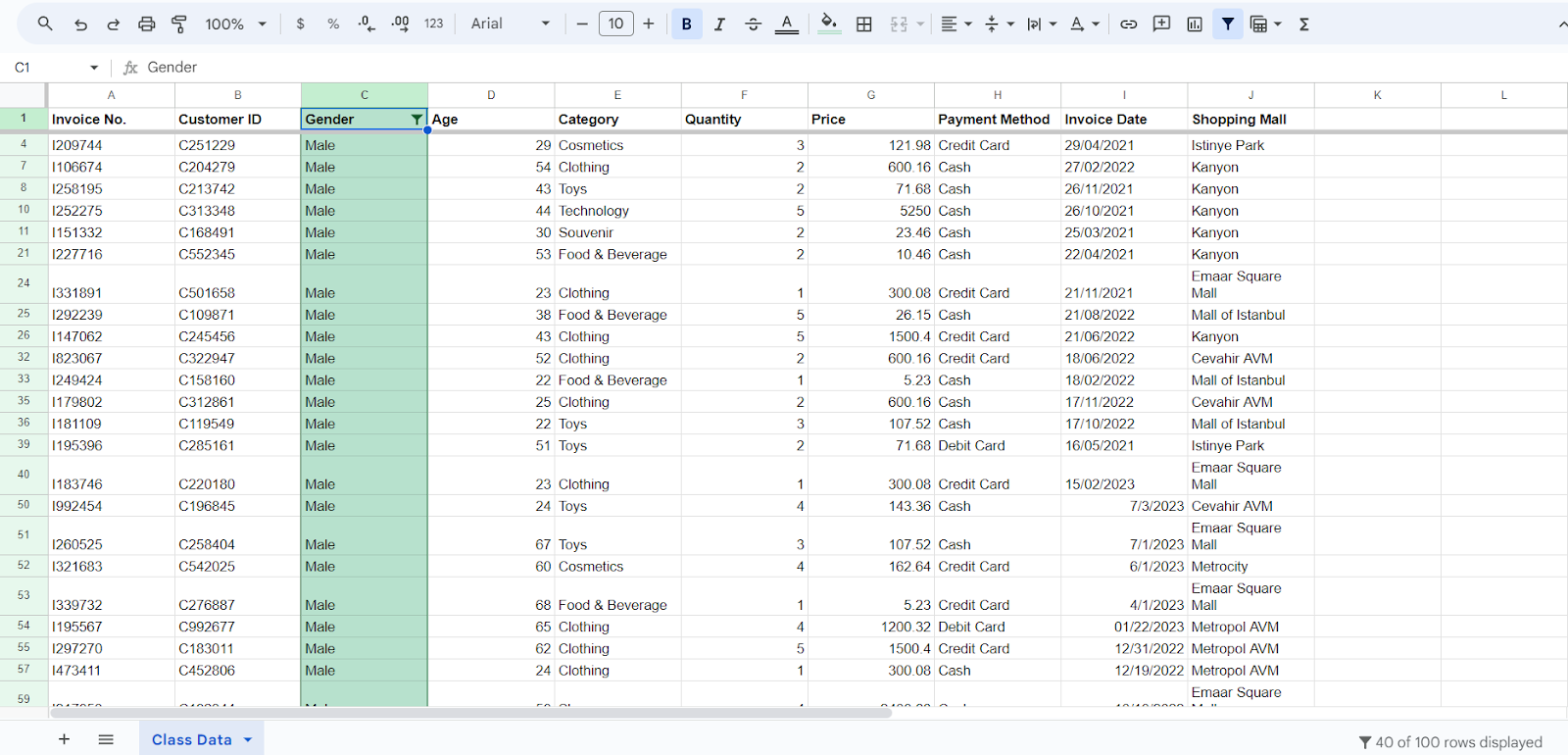The height and width of the screenshot is (755, 1568).
Task: Open horizontal align dropdown
Action: [x=955, y=24]
